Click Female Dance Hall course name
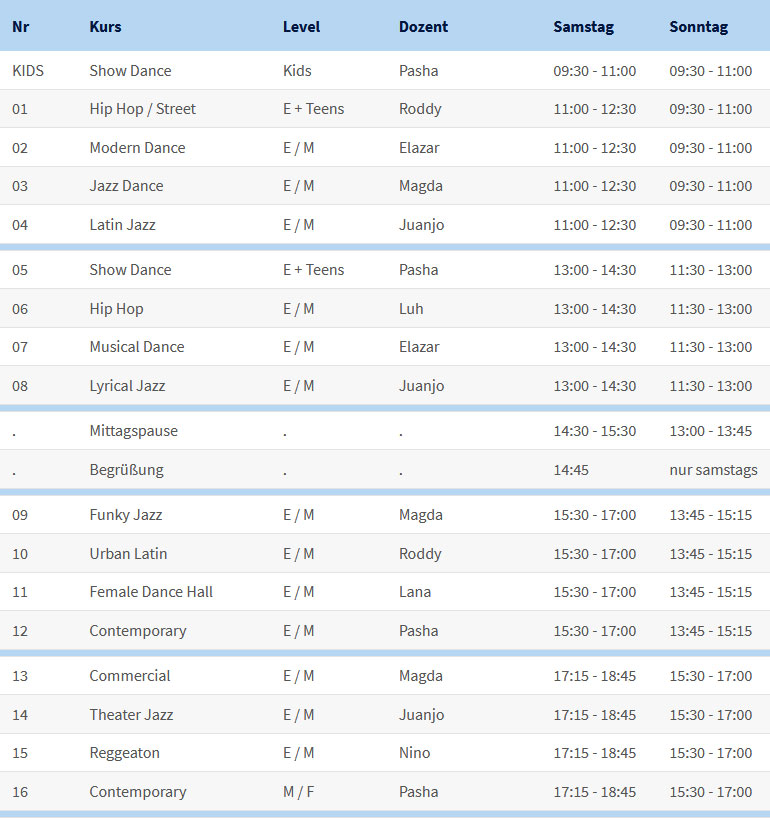The height and width of the screenshot is (818, 770). tap(151, 592)
